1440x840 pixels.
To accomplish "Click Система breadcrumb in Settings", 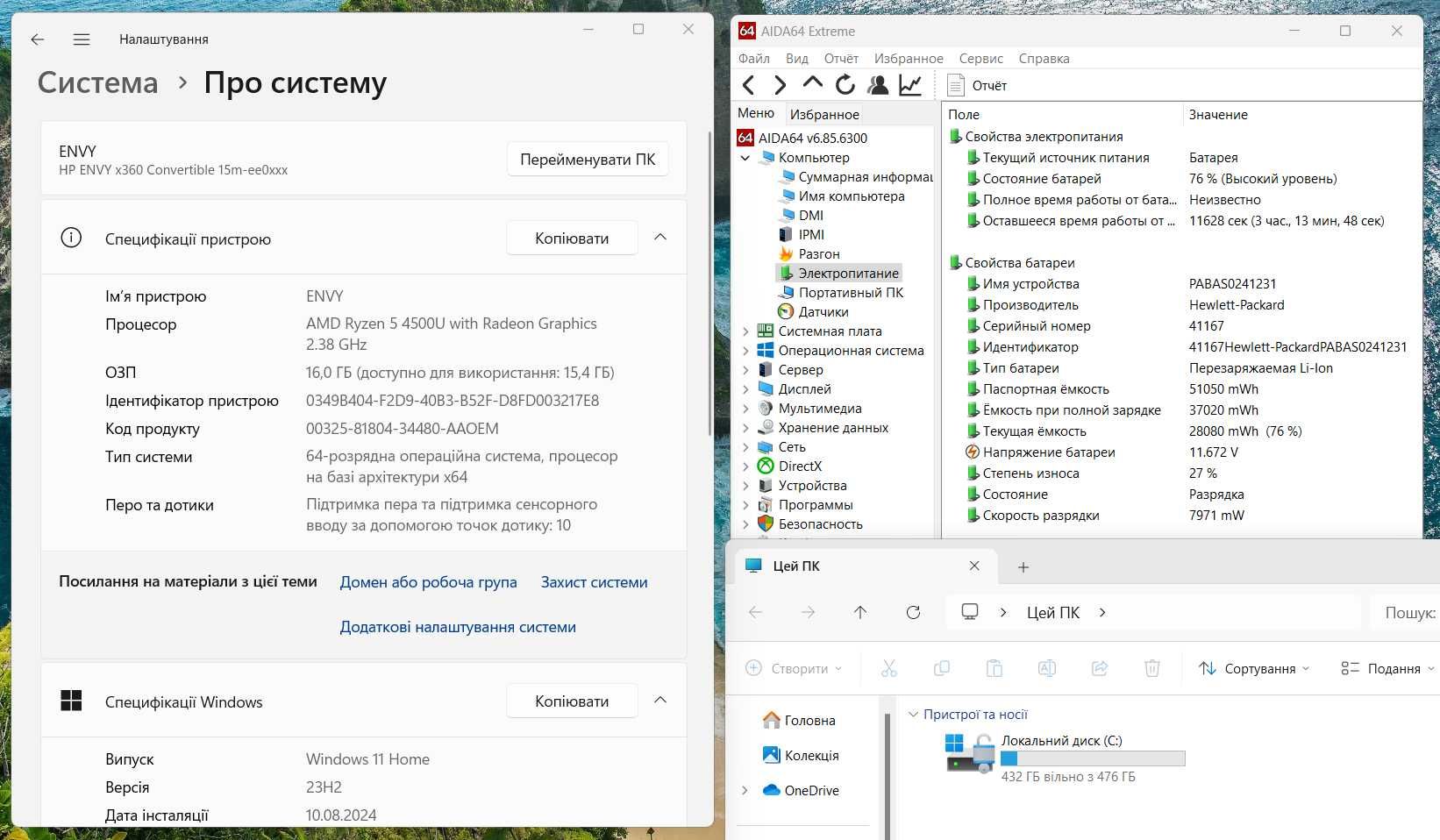I will pos(97,82).
